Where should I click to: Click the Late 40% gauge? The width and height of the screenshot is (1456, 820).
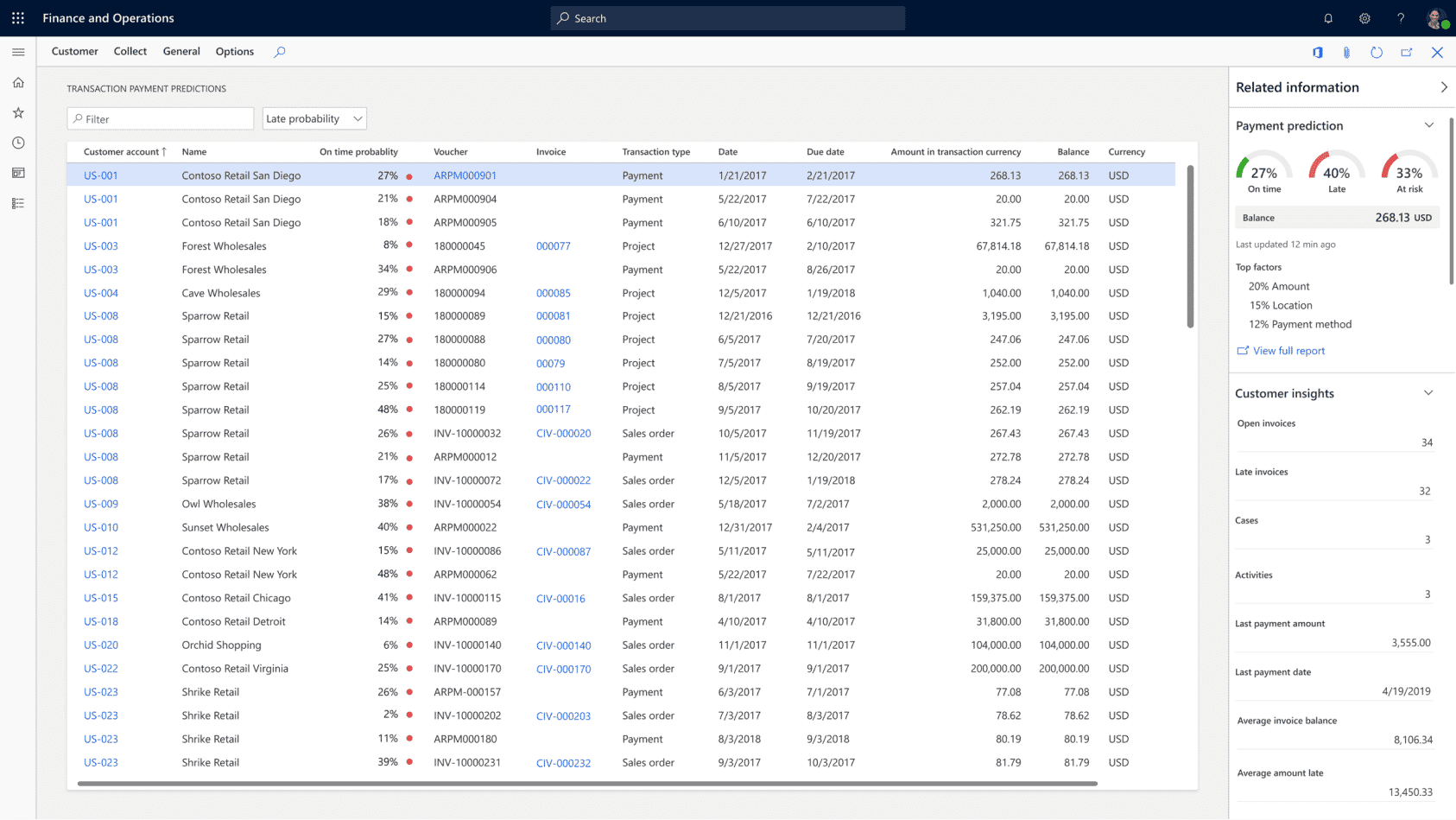1337,170
